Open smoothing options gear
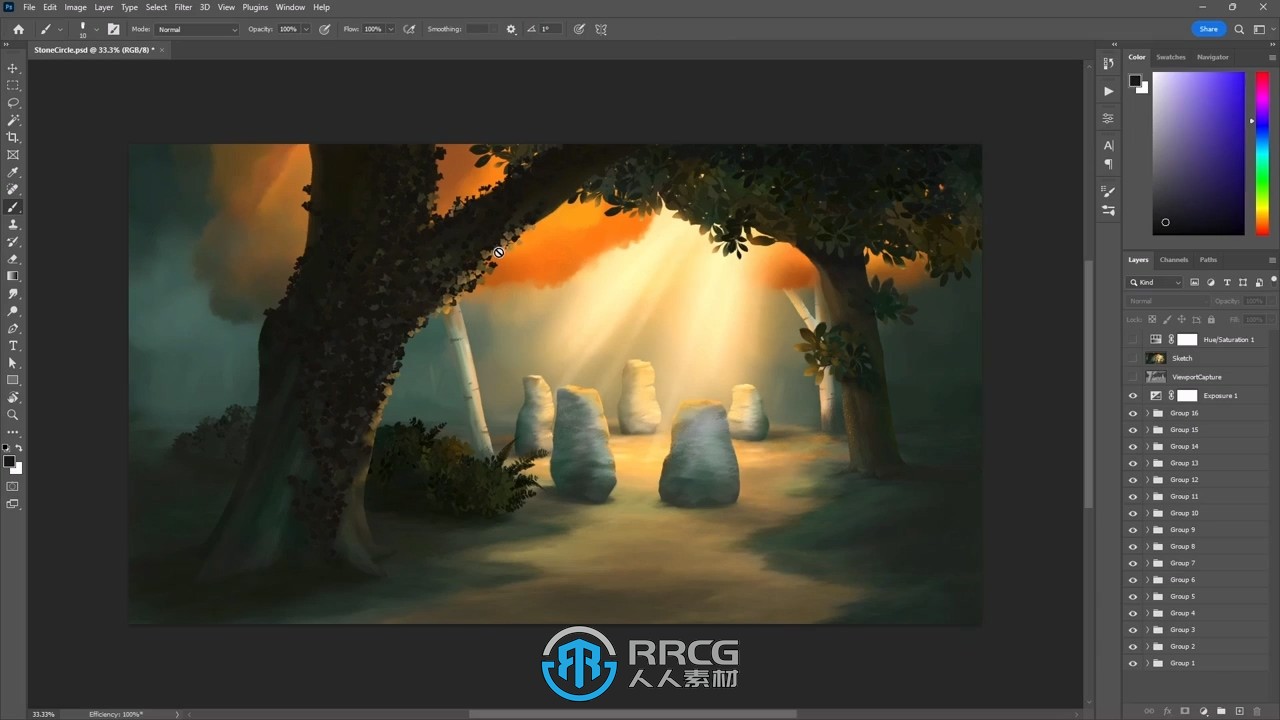This screenshot has height=720, width=1280. [511, 29]
